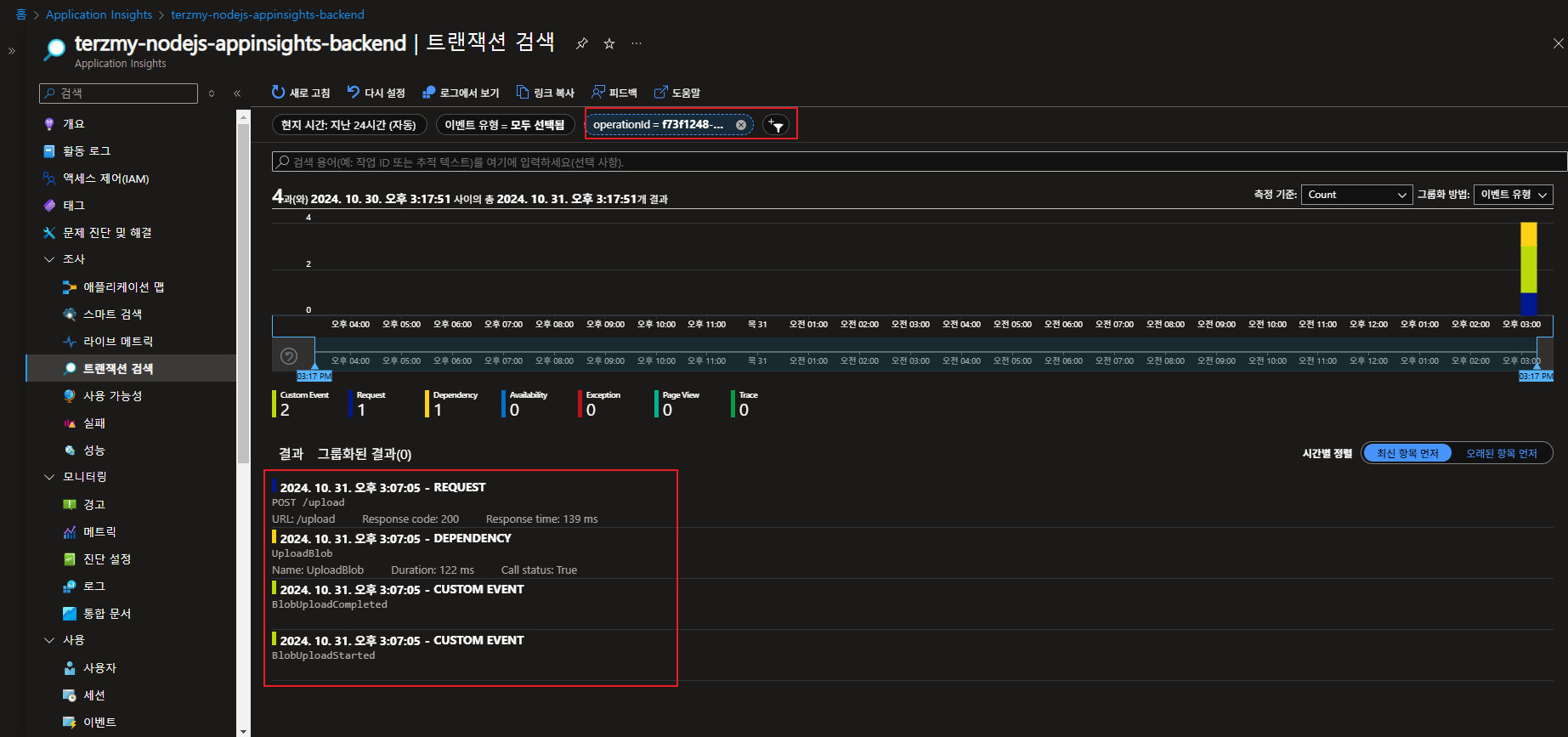The width and height of the screenshot is (1568, 737).
Task: Remove the operationId filter with its X
Action: tap(741, 125)
